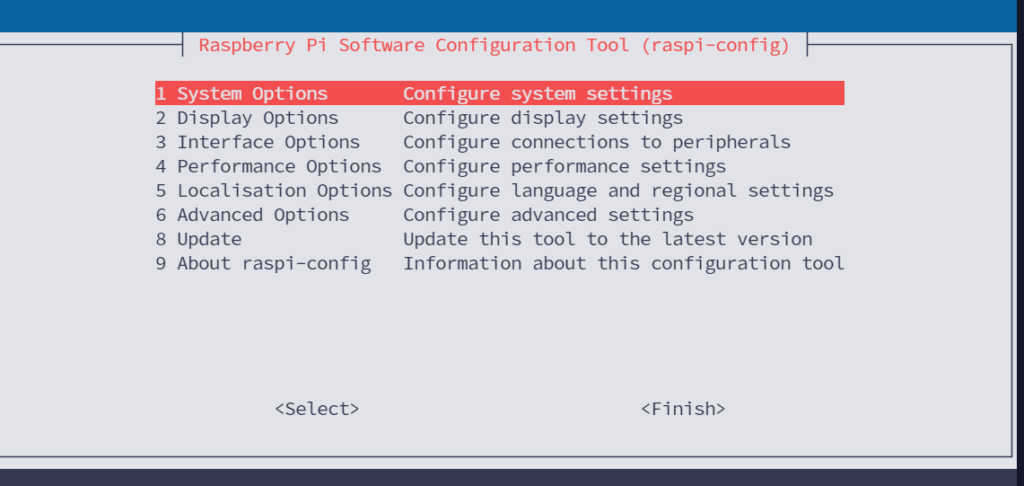Click 'Update this tool to the latest version'

coord(607,239)
